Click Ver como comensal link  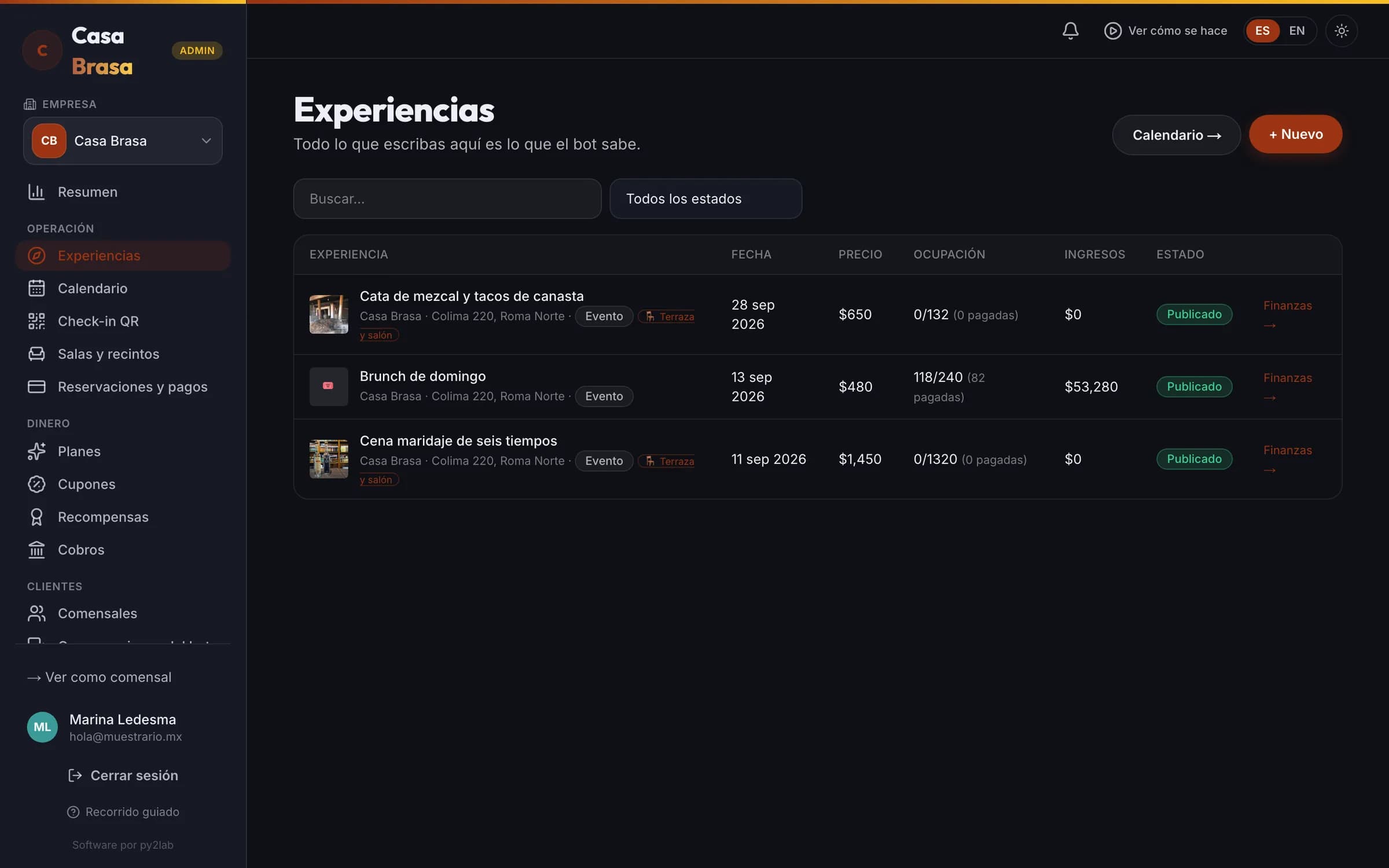[x=99, y=677]
